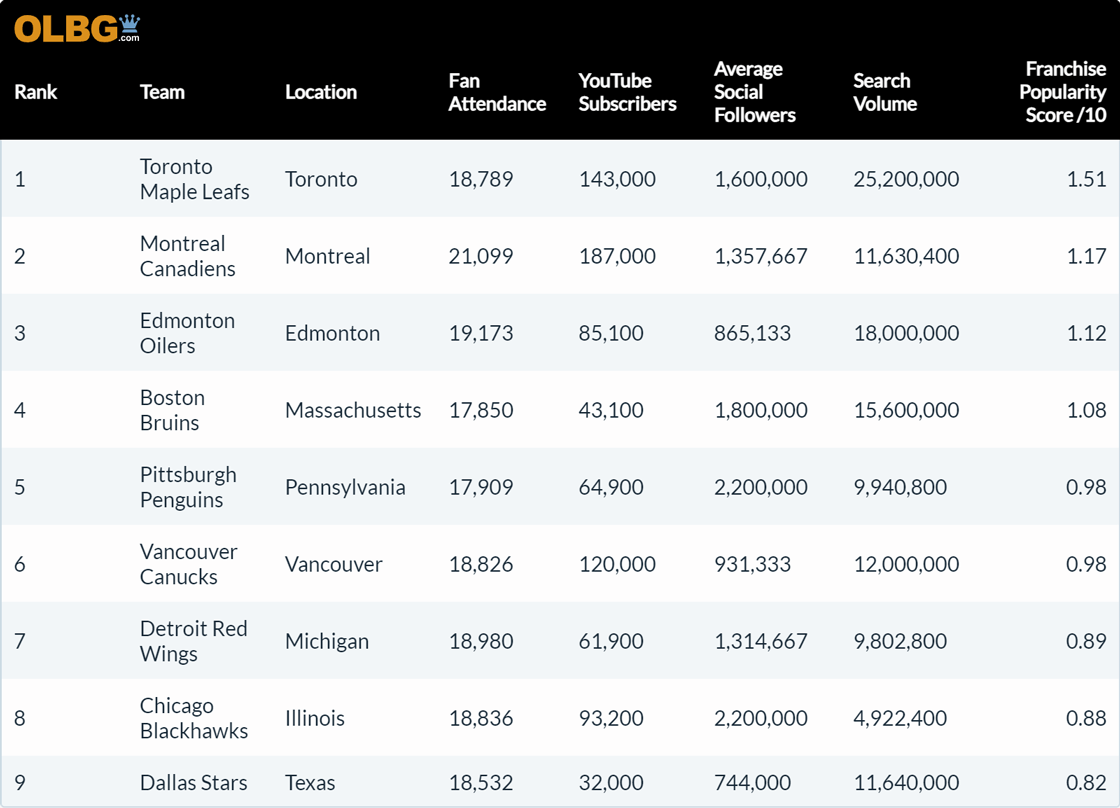The width and height of the screenshot is (1120, 808).
Task: Click fan attendance value 19,173
Action: click(x=481, y=334)
